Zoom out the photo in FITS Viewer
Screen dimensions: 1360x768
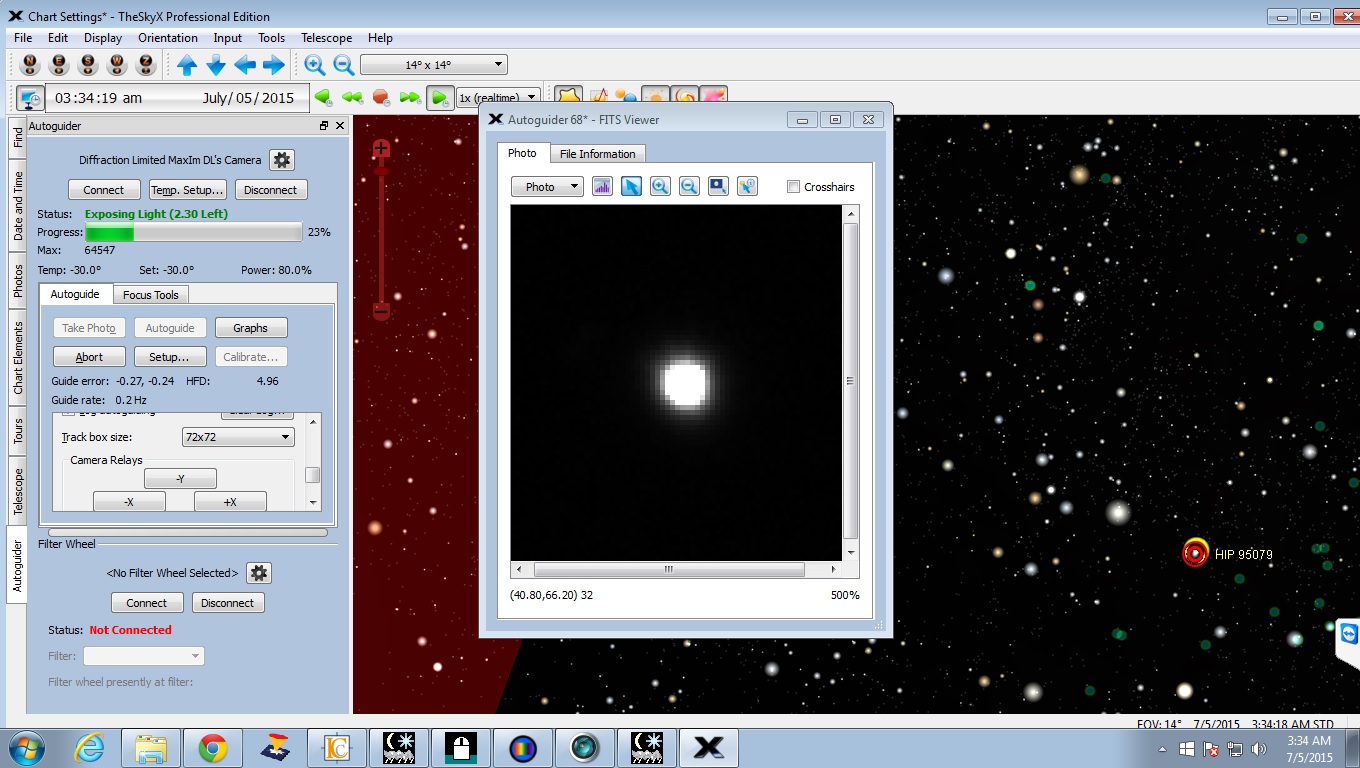click(689, 187)
